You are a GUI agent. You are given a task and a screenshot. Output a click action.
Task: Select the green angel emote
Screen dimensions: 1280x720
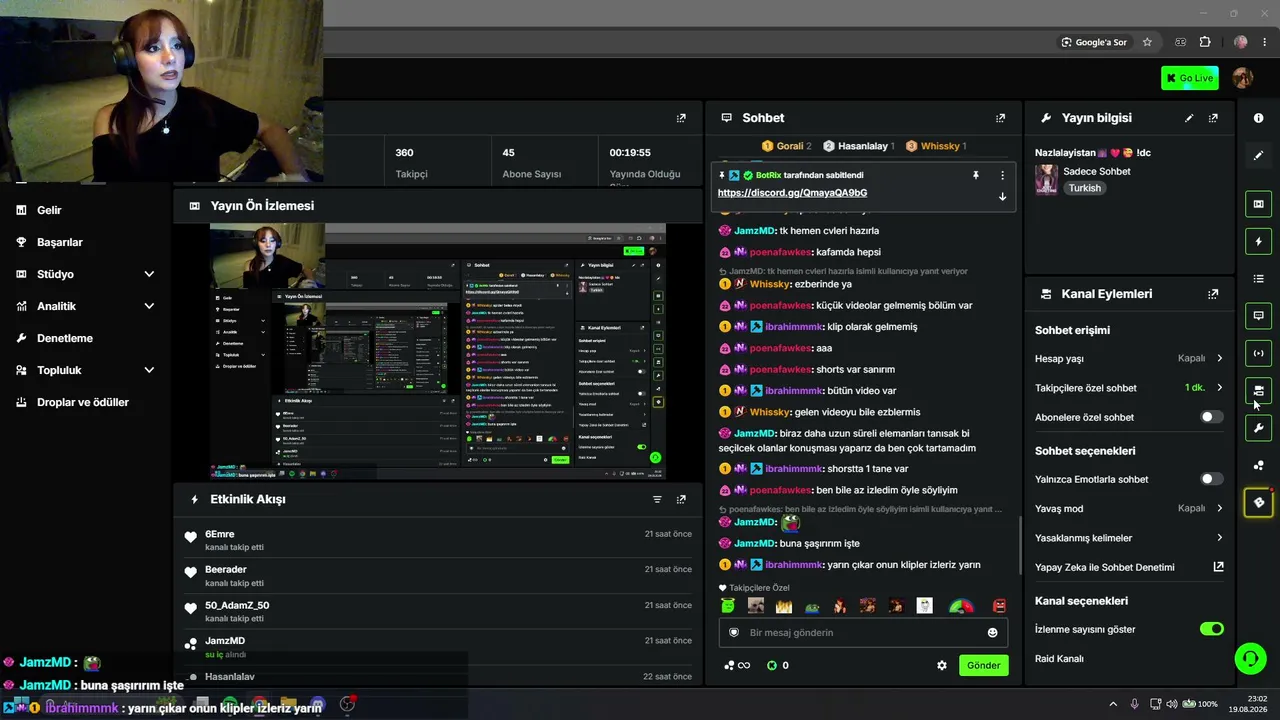coord(727,606)
